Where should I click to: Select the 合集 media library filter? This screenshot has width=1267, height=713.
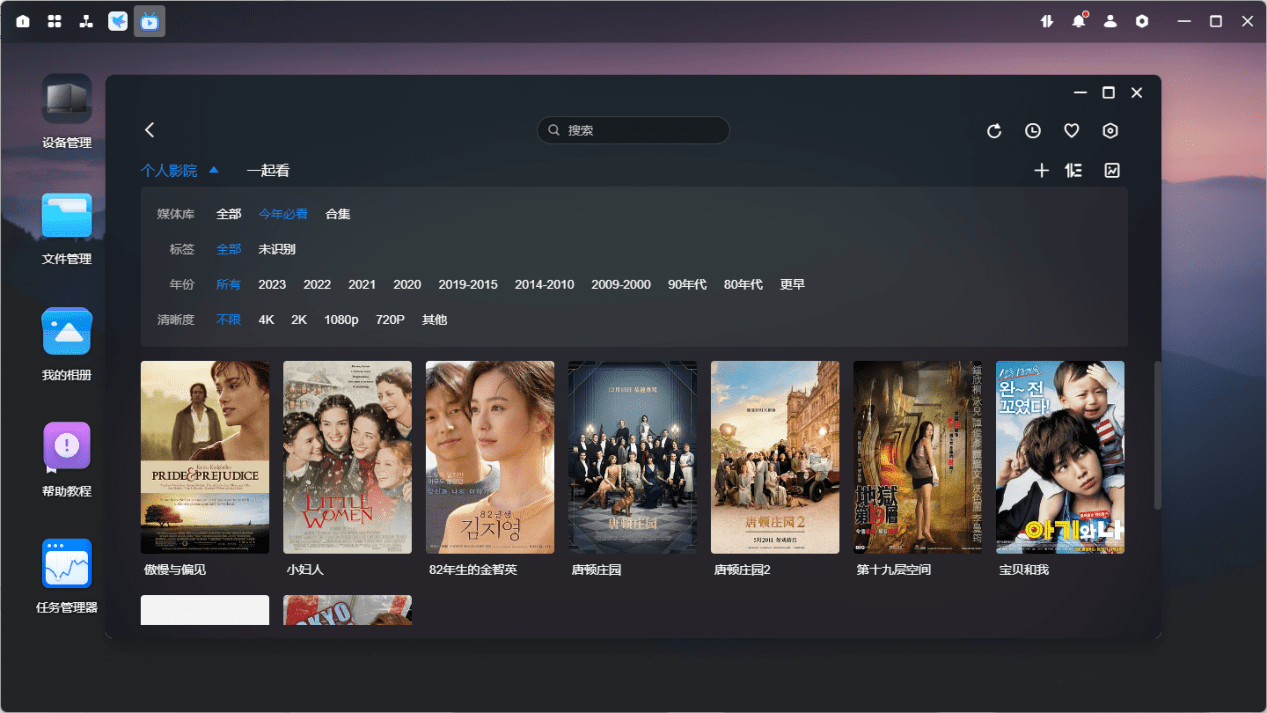pyautogui.click(x=338, y=214)
